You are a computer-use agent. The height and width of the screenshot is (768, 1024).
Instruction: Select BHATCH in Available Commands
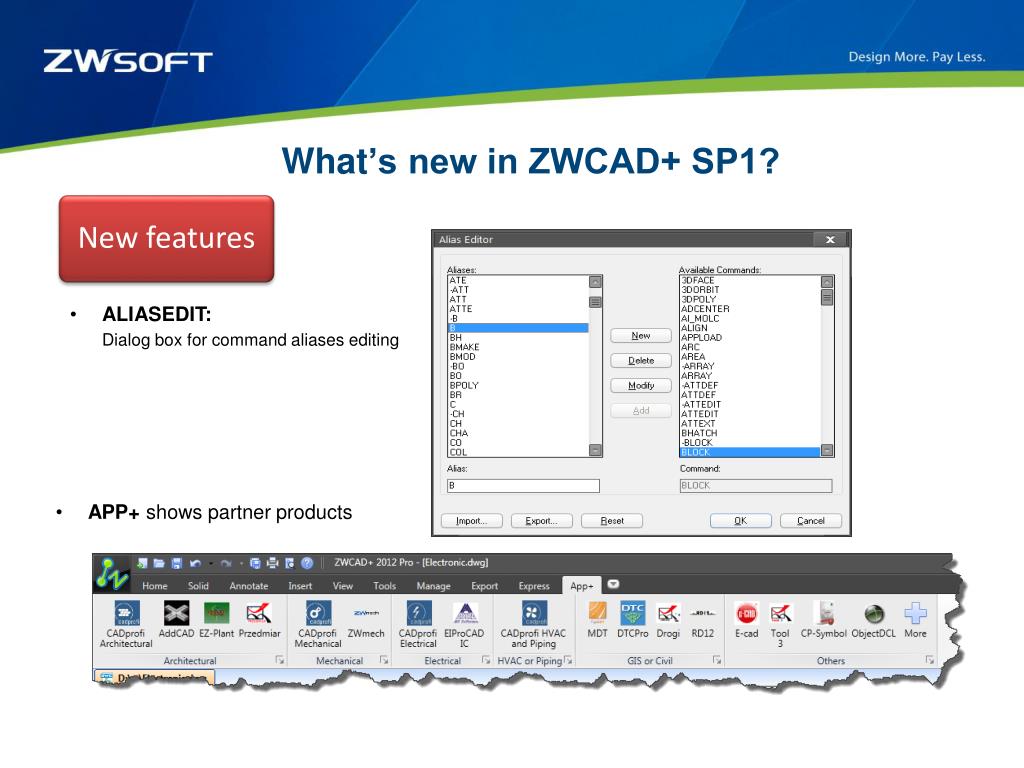(x=750, y=433)
